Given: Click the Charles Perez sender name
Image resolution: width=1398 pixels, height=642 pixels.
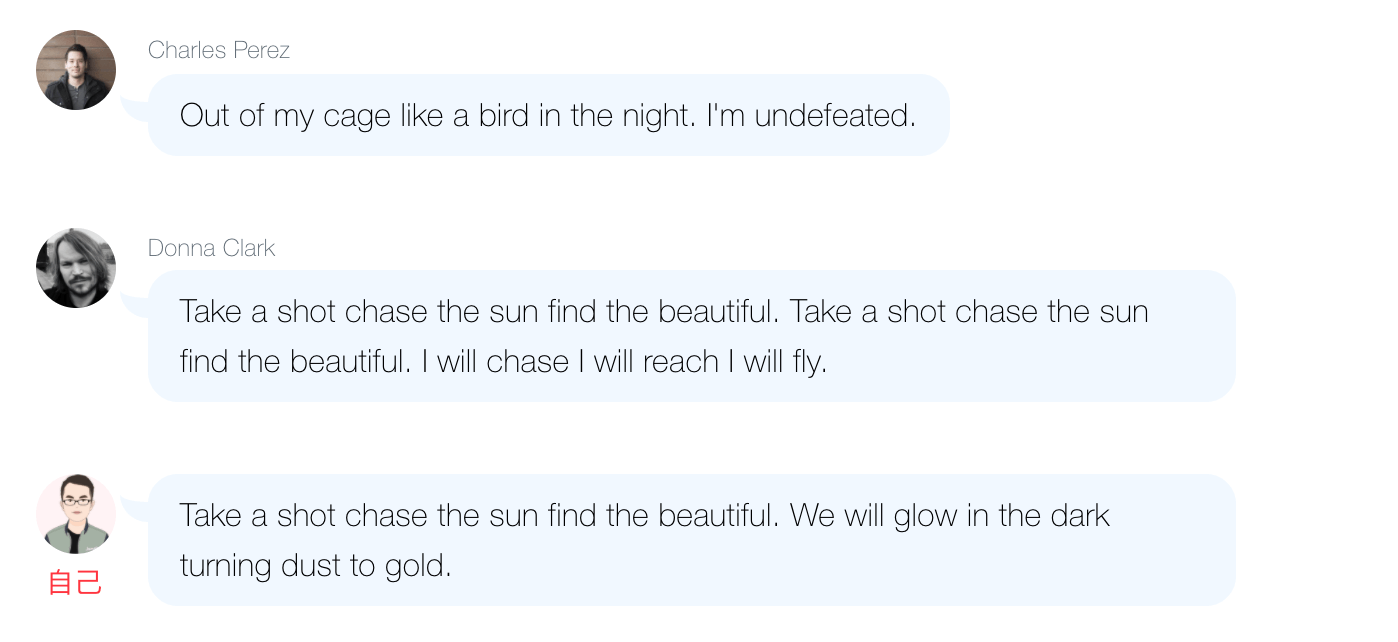Looking at the screenshot, I should click(x=218, y=50).
